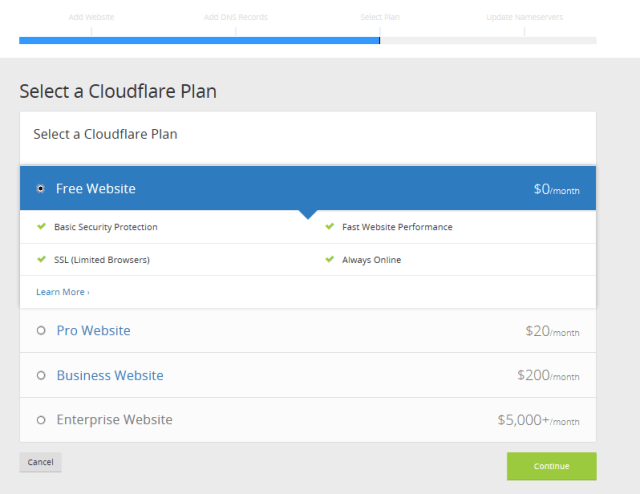Select the Free Website radio button
Viewport: 640px width, 494px height.
[41, 188]
